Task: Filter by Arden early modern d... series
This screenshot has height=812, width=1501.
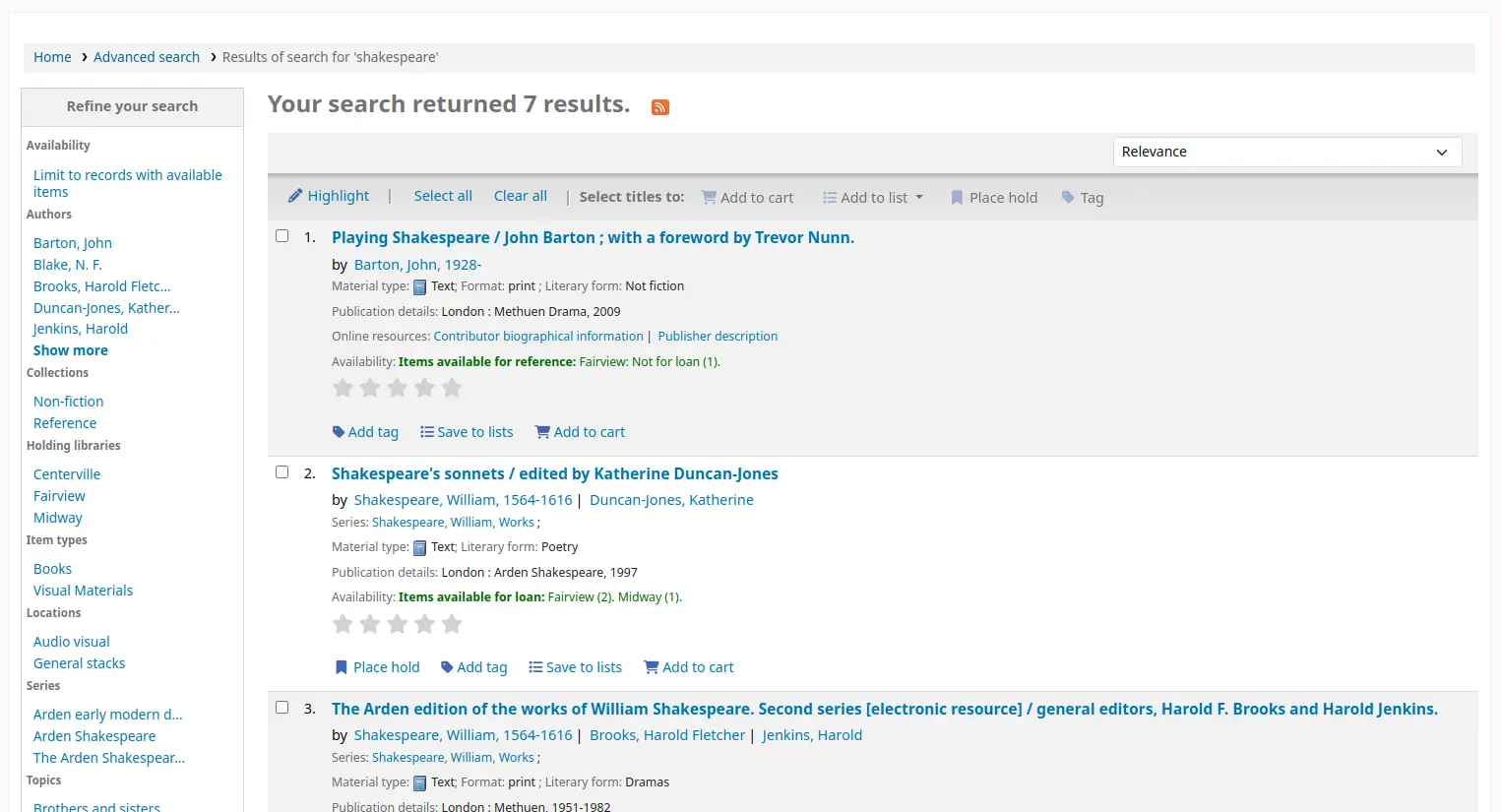Action: 108,715
